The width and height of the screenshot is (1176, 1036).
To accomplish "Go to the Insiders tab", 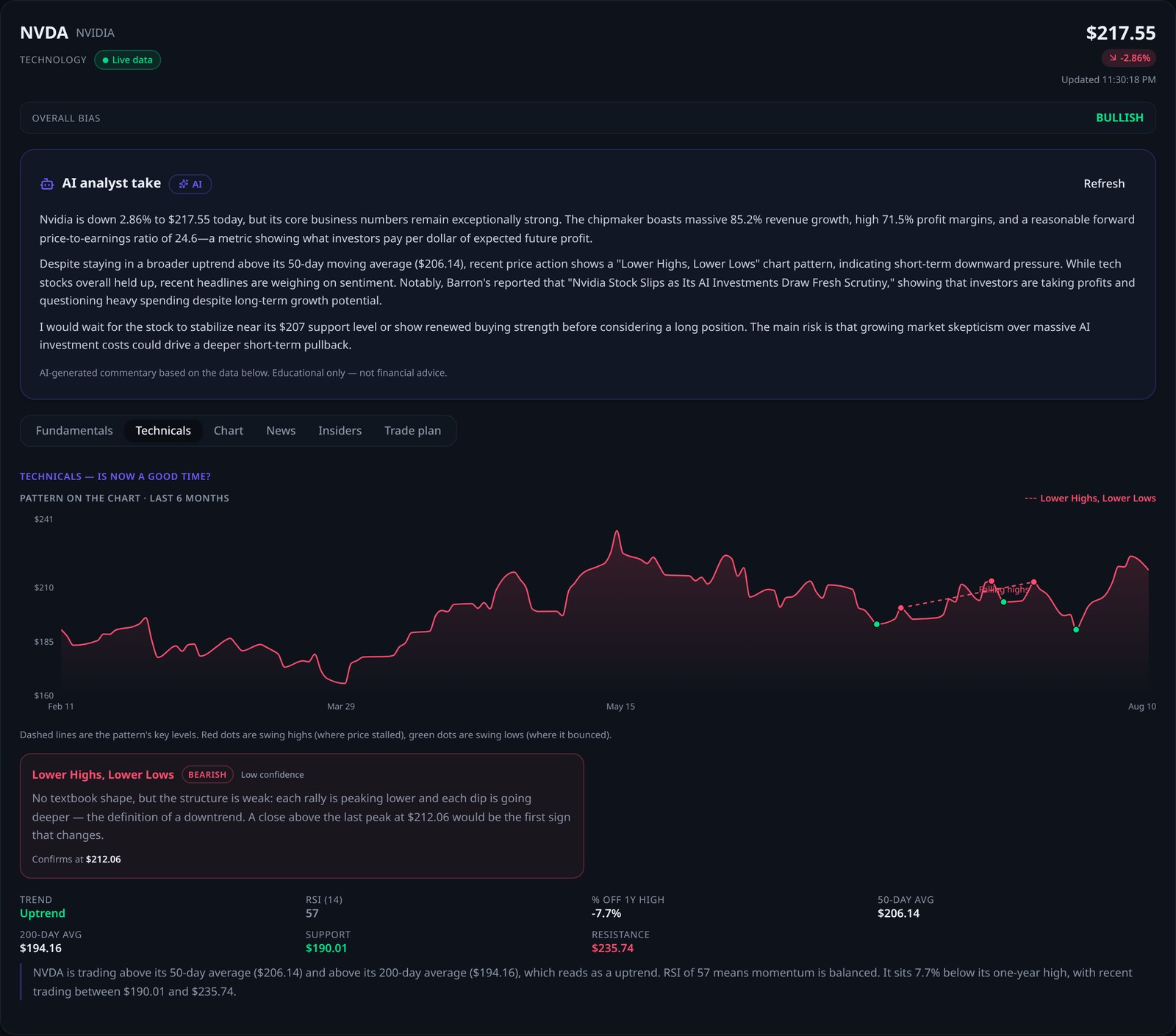I will (340, 431).
